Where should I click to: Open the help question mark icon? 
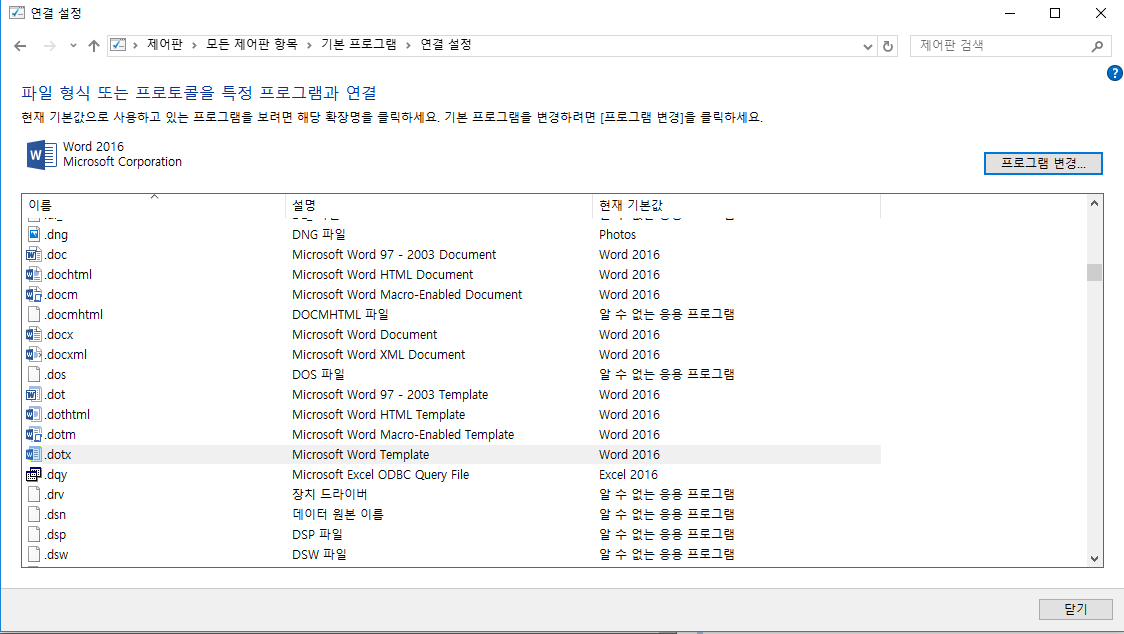click(1115, 73)
